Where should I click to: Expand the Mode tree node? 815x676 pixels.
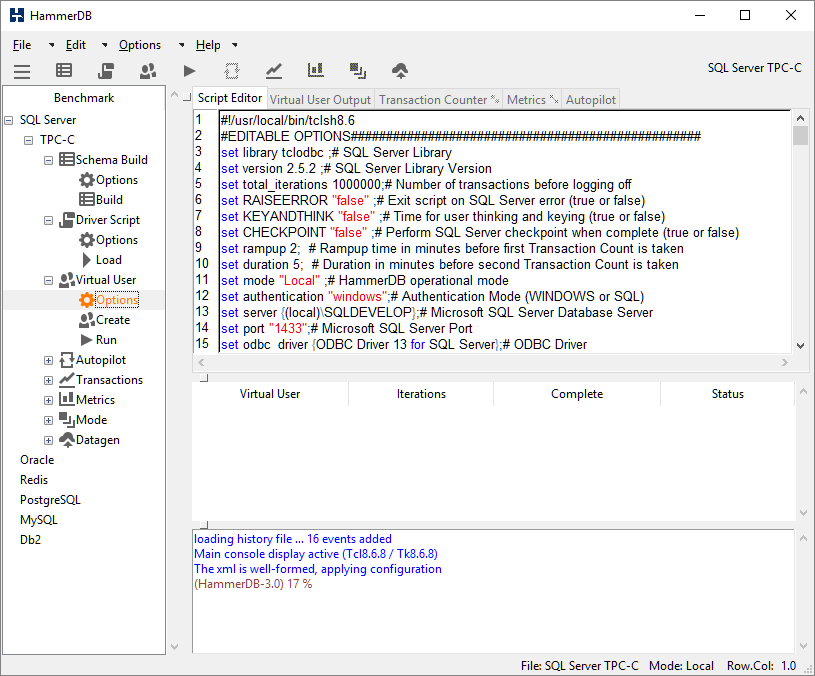48,420
